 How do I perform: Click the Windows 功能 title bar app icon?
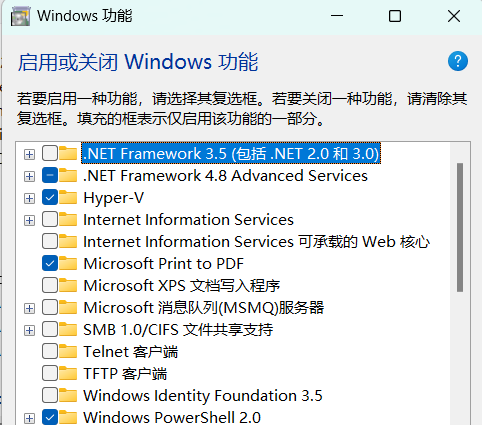click(20, 16)
